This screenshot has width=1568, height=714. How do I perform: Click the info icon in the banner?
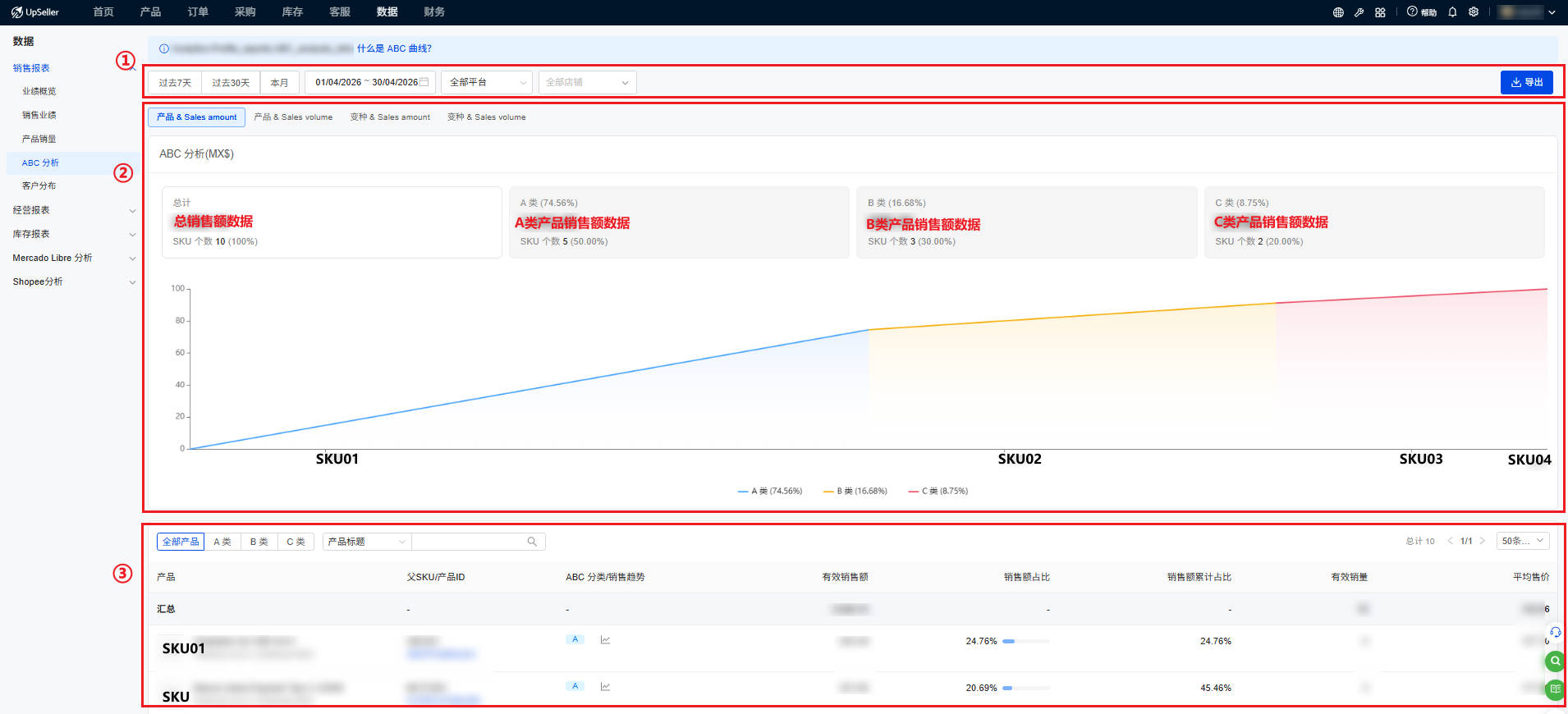(x=163, y=48)
